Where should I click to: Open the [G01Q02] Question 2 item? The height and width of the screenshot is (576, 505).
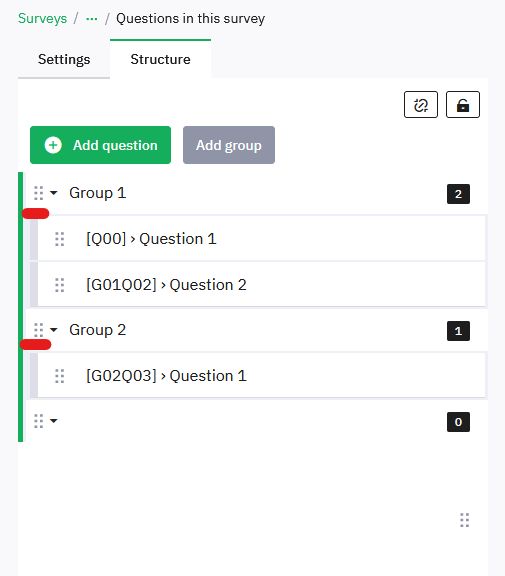pos(261,285)
